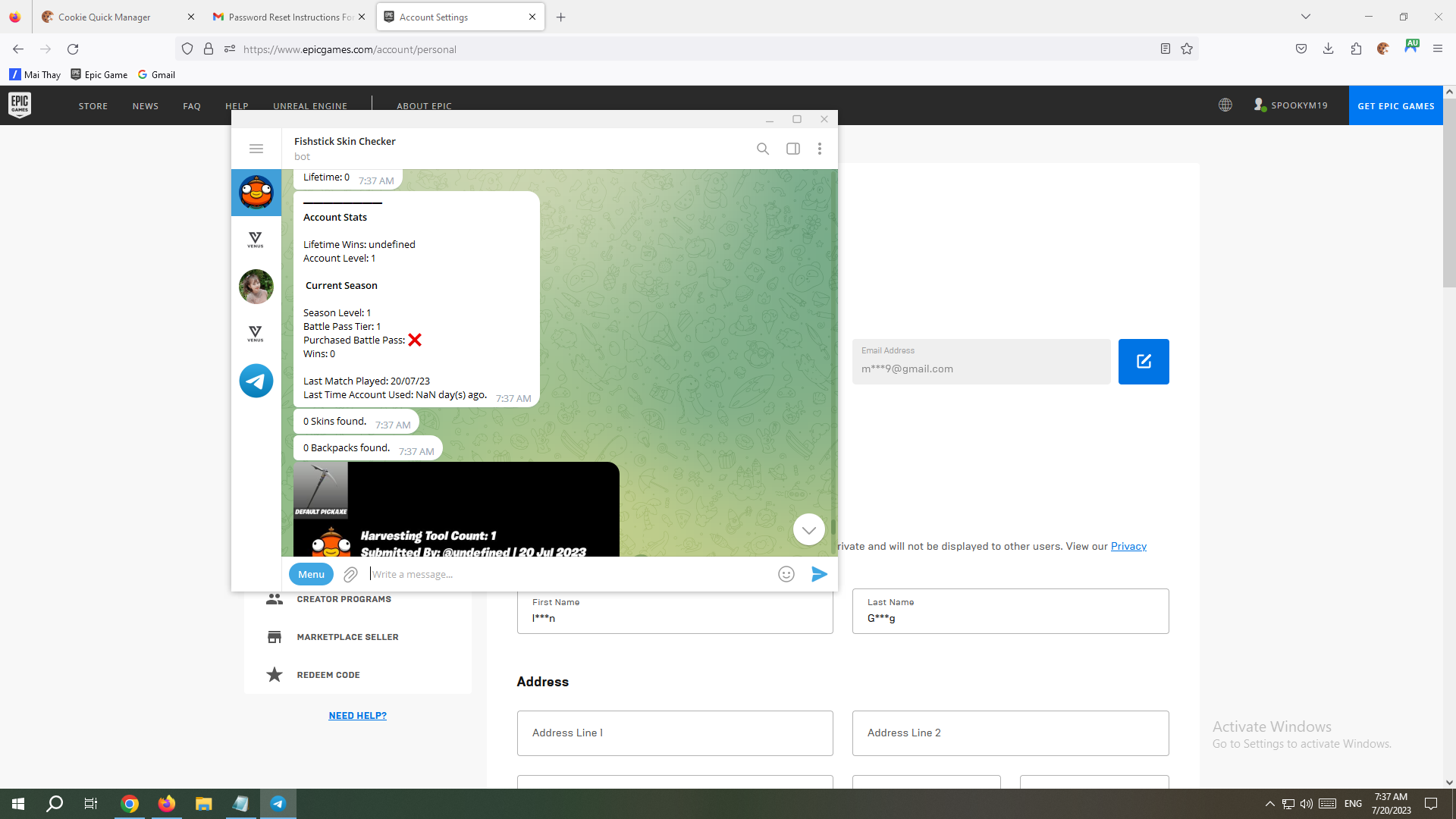Open CREATOR PROGRAMS in sidebar

[x=344, y=599]
